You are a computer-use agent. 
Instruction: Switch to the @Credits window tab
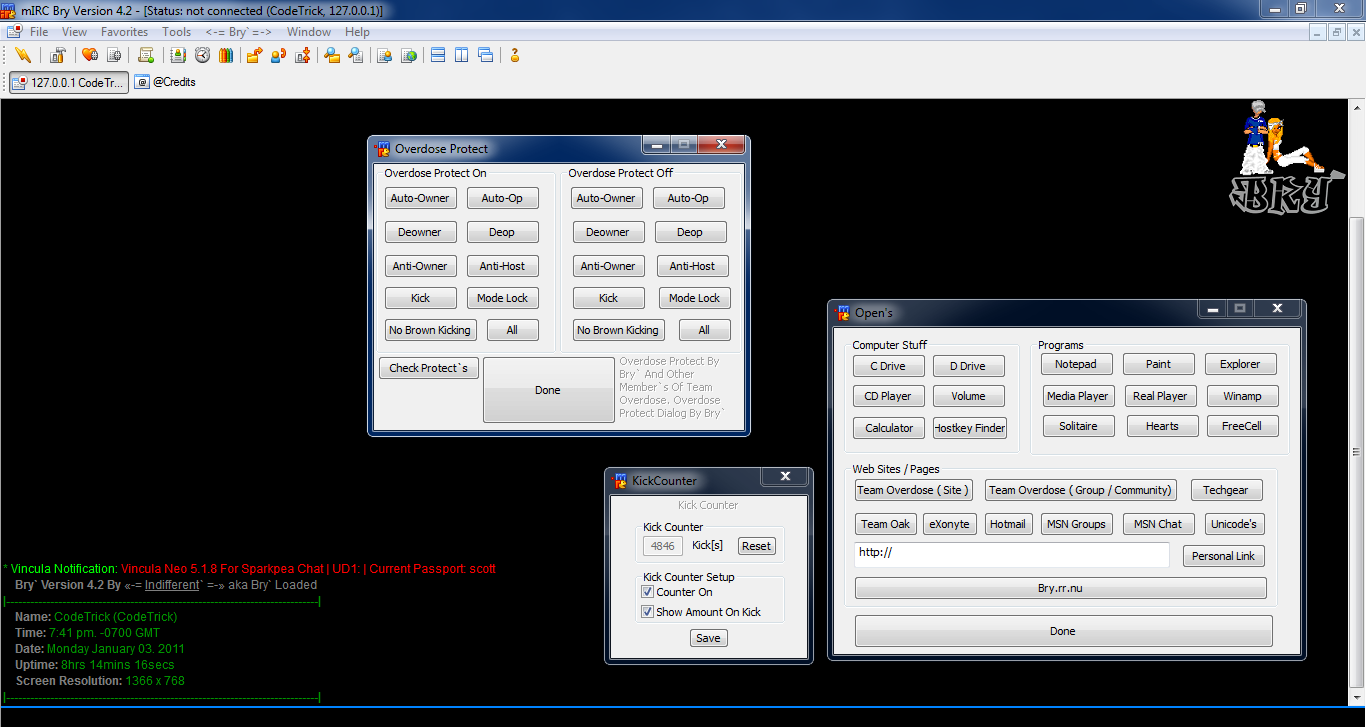tap(166, 83)
